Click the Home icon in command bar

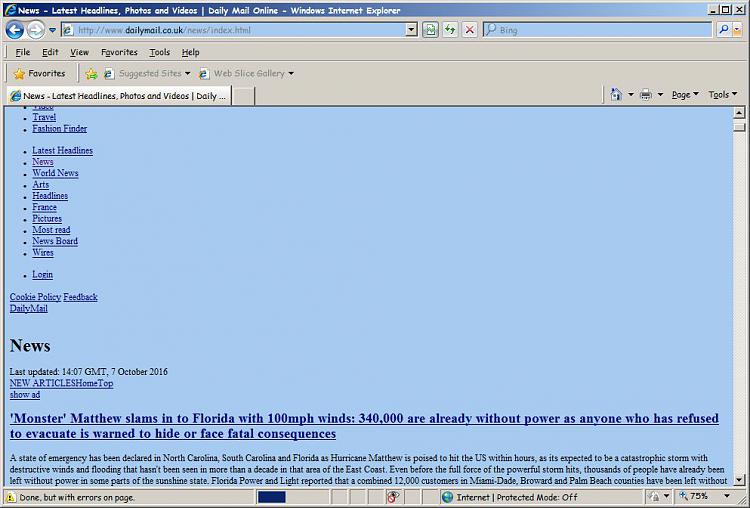click(x=616, y=95)
